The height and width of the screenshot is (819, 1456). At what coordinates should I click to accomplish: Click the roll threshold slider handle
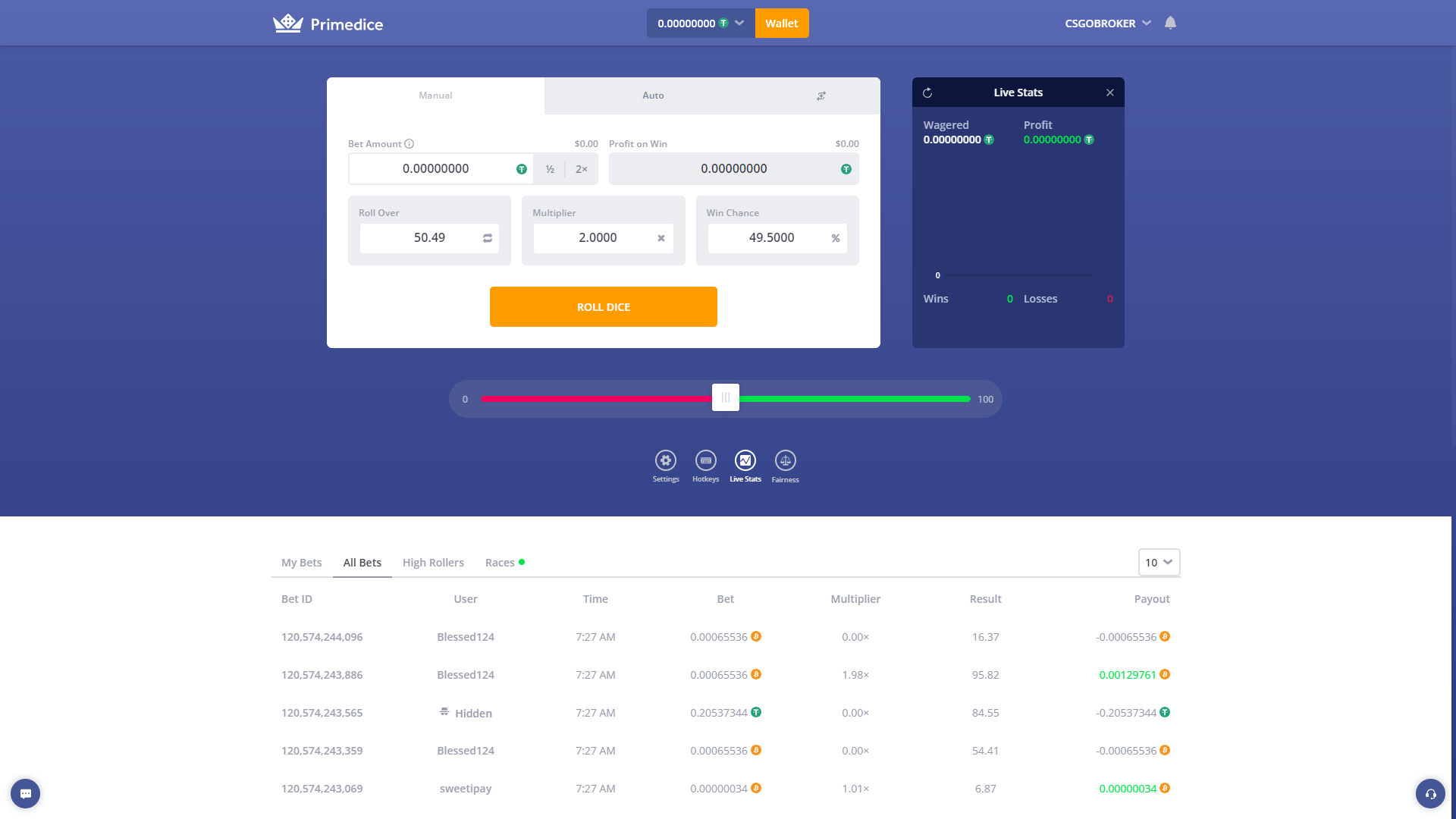click(x=726, y=398)
